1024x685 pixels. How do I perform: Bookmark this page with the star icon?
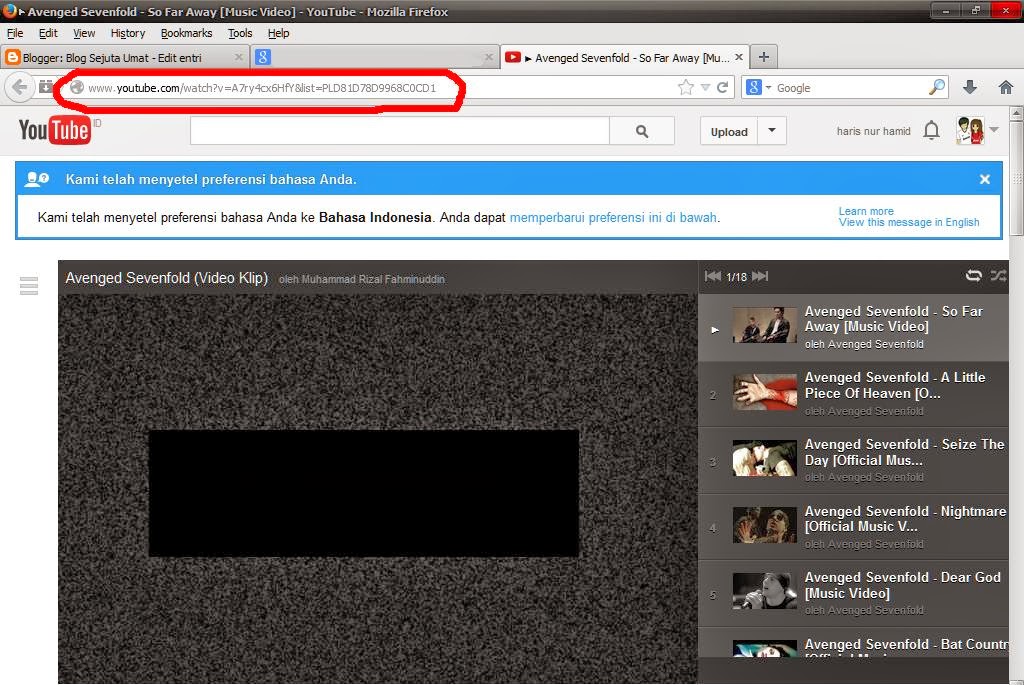686,88
